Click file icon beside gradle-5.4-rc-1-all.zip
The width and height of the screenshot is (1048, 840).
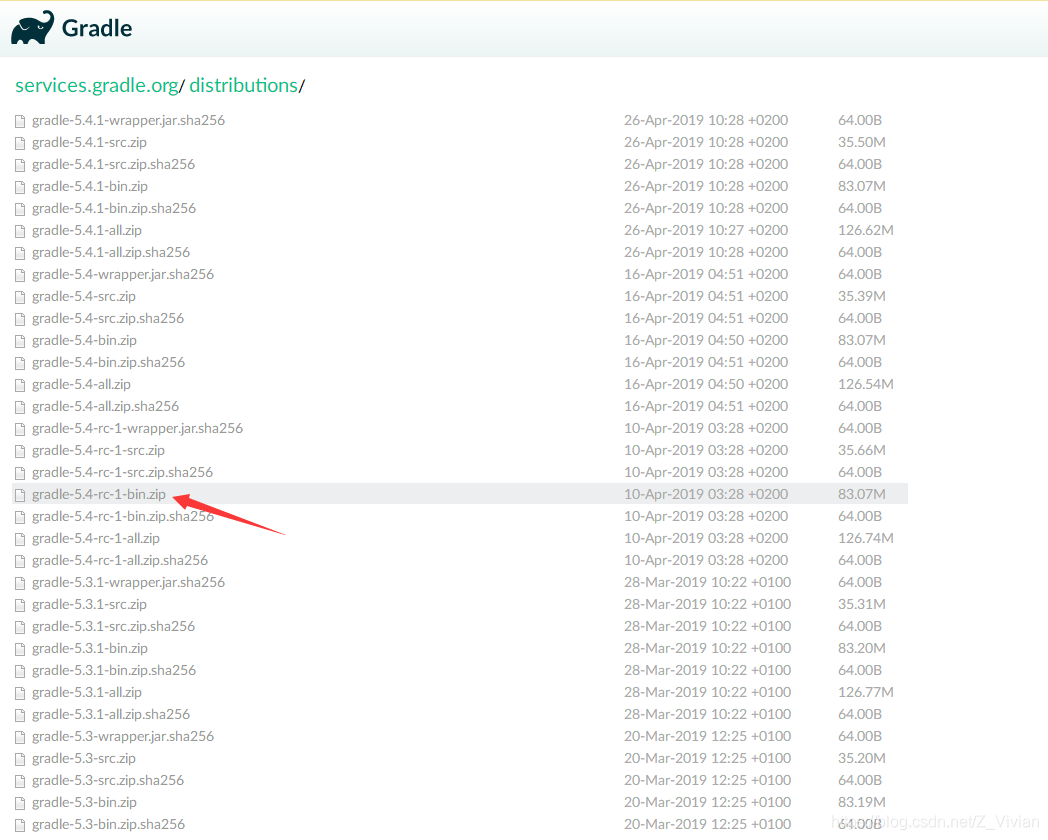point(20,539)
